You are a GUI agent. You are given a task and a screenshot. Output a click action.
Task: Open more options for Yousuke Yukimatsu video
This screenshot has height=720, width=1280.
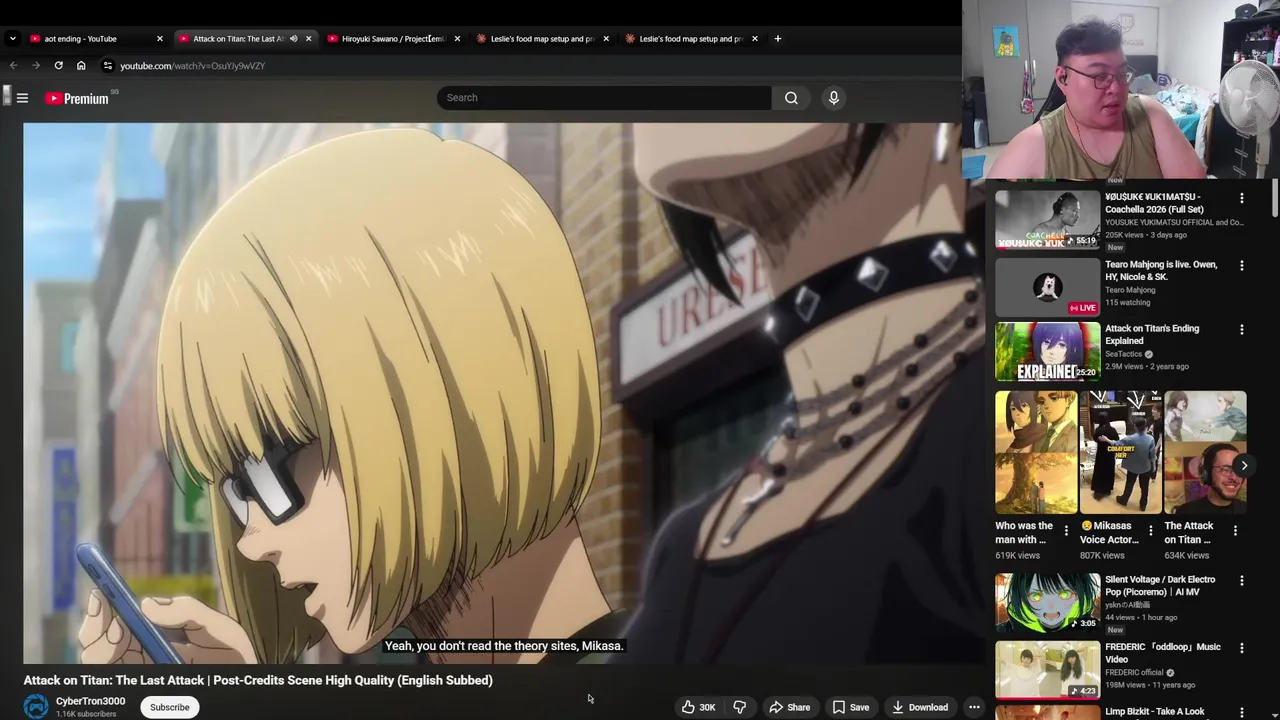1242,198
